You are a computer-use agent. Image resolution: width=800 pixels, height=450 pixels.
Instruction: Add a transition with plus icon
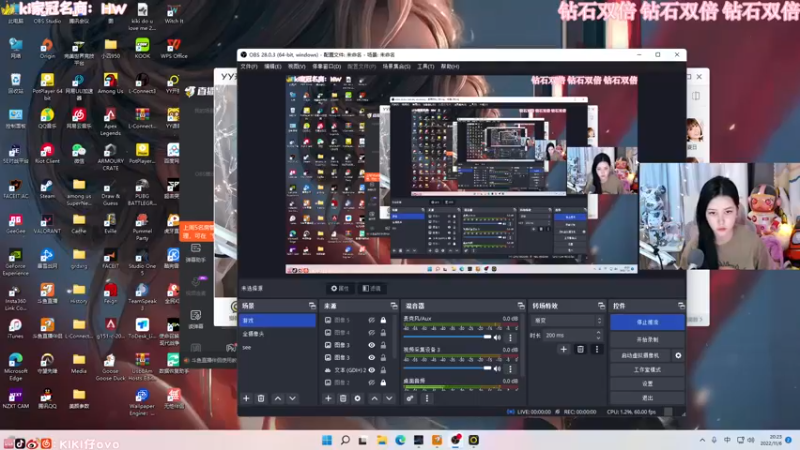564,349
